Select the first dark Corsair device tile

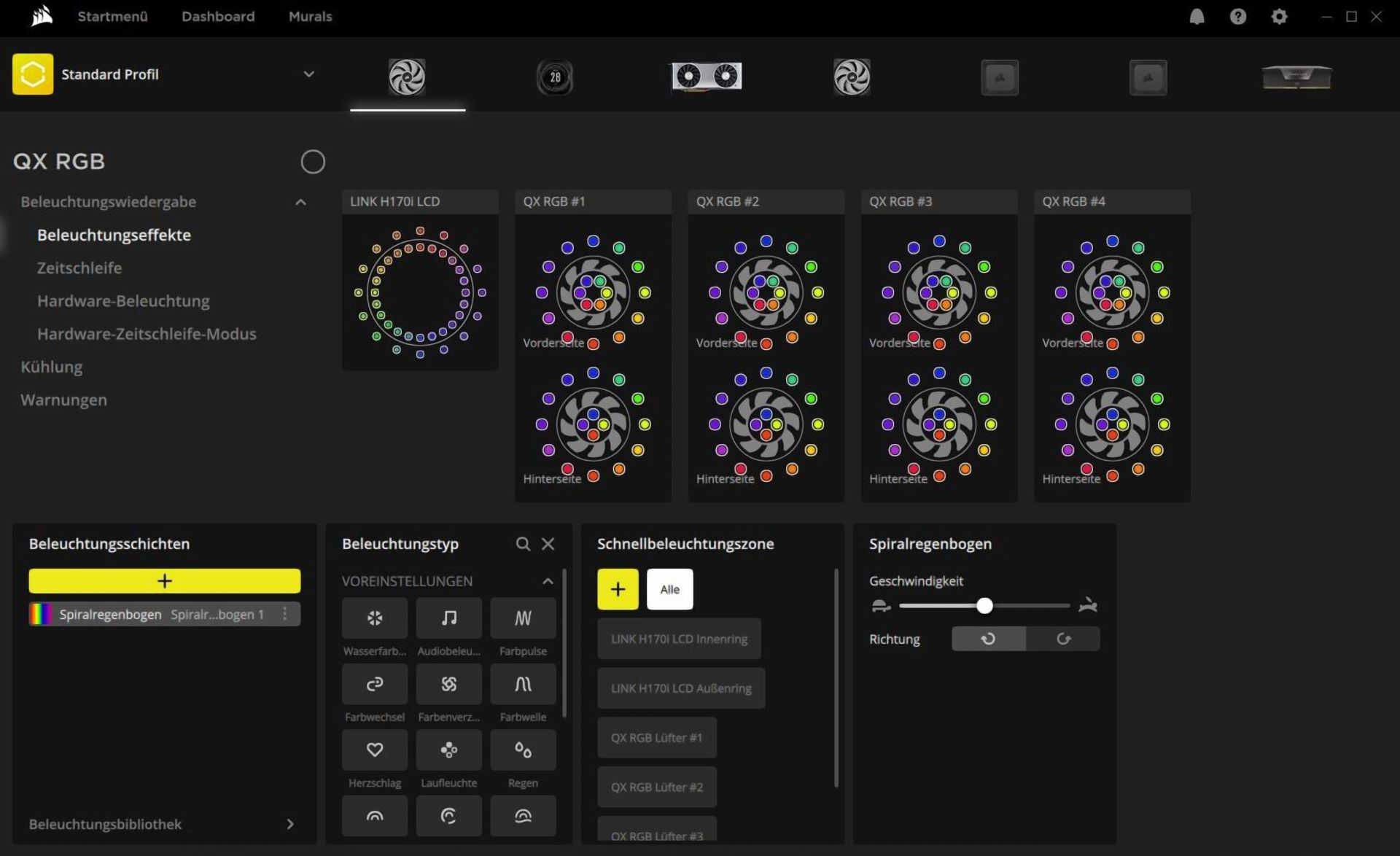pos(1000,77)
